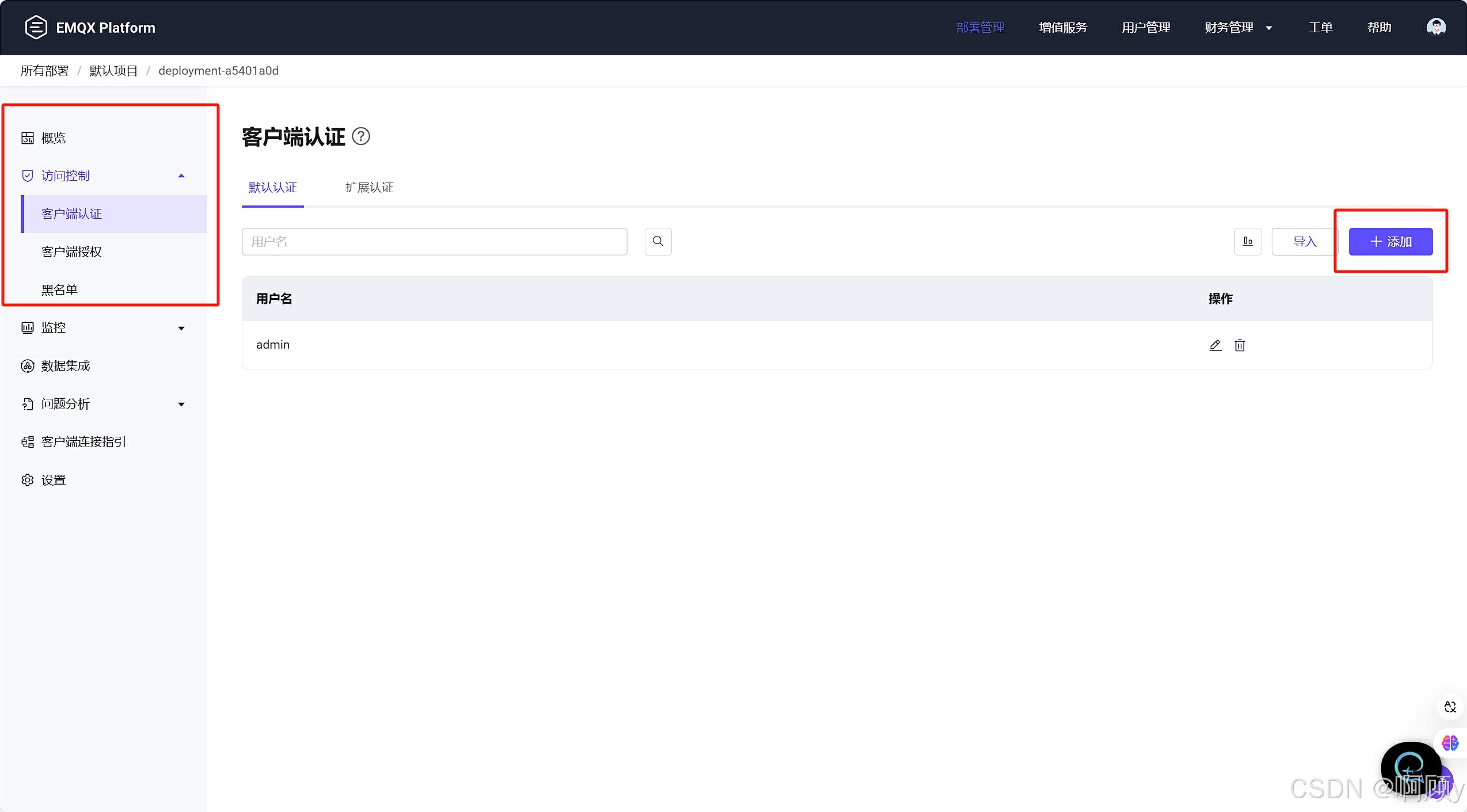1467x812 pixels.
Task: Open the floating chat assistant bubble
Action: [1411, 767]
